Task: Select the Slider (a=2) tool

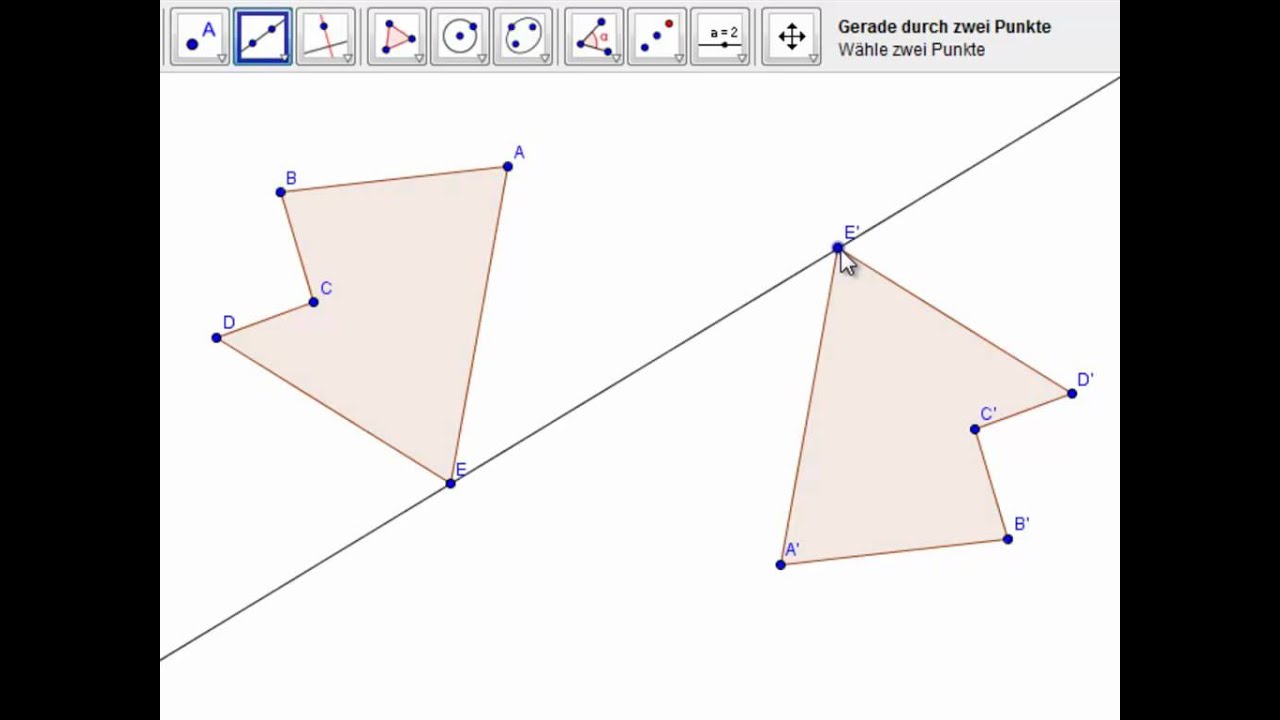Action: (720, 37)
